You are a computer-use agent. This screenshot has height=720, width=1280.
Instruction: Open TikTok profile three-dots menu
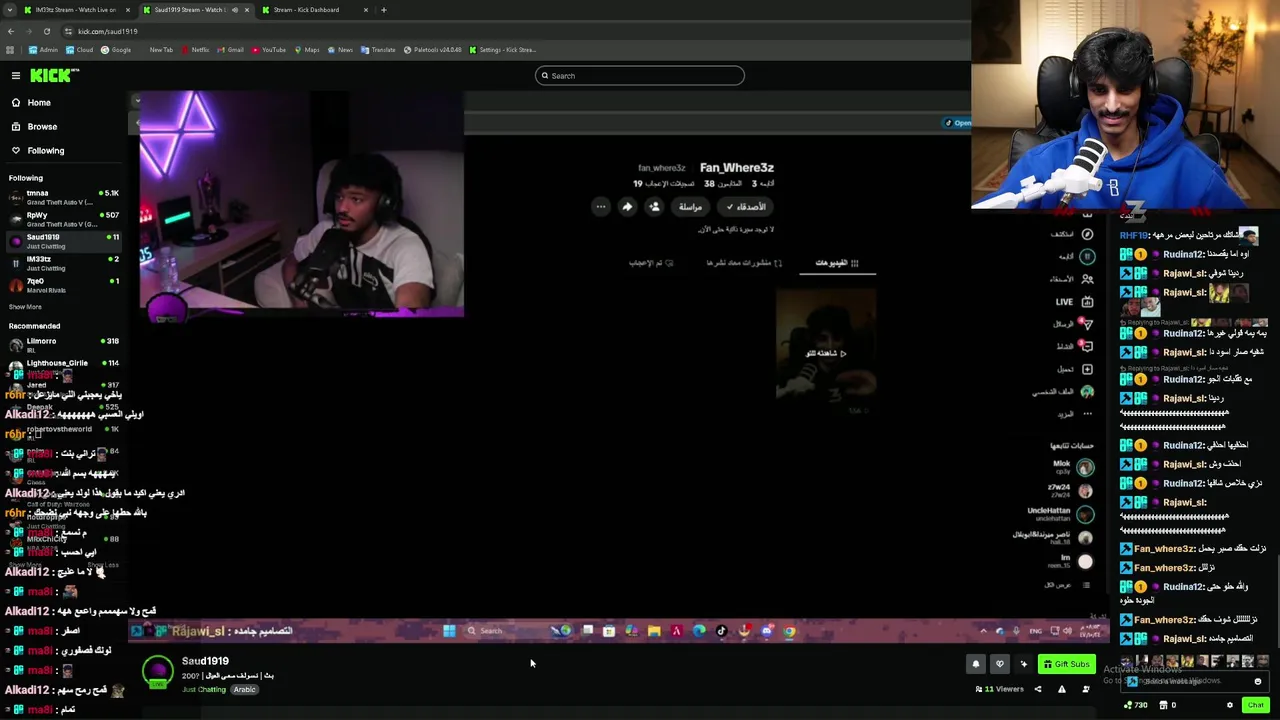click(x=601, y=207)
